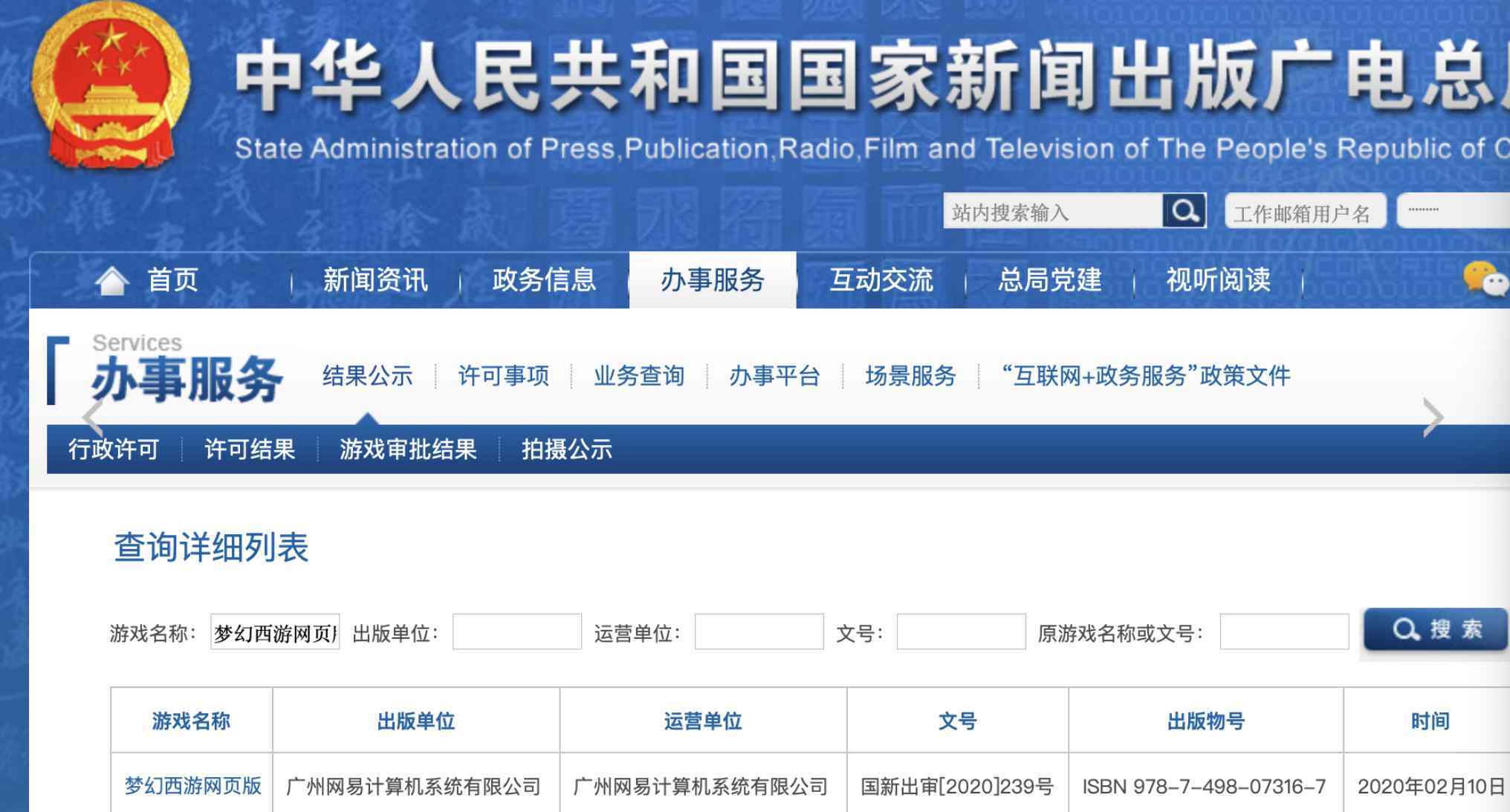Click the blue 搜索 button
This screenshot has height=812, width=1510.
pyautogui.click(x=1436, y=629)
